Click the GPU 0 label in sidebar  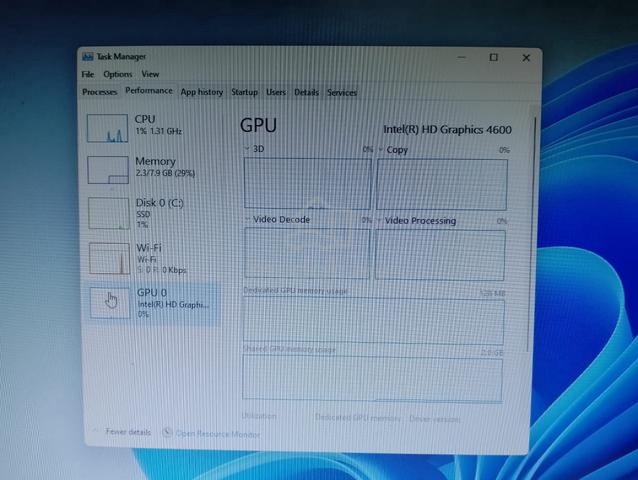tap(152, 292)
